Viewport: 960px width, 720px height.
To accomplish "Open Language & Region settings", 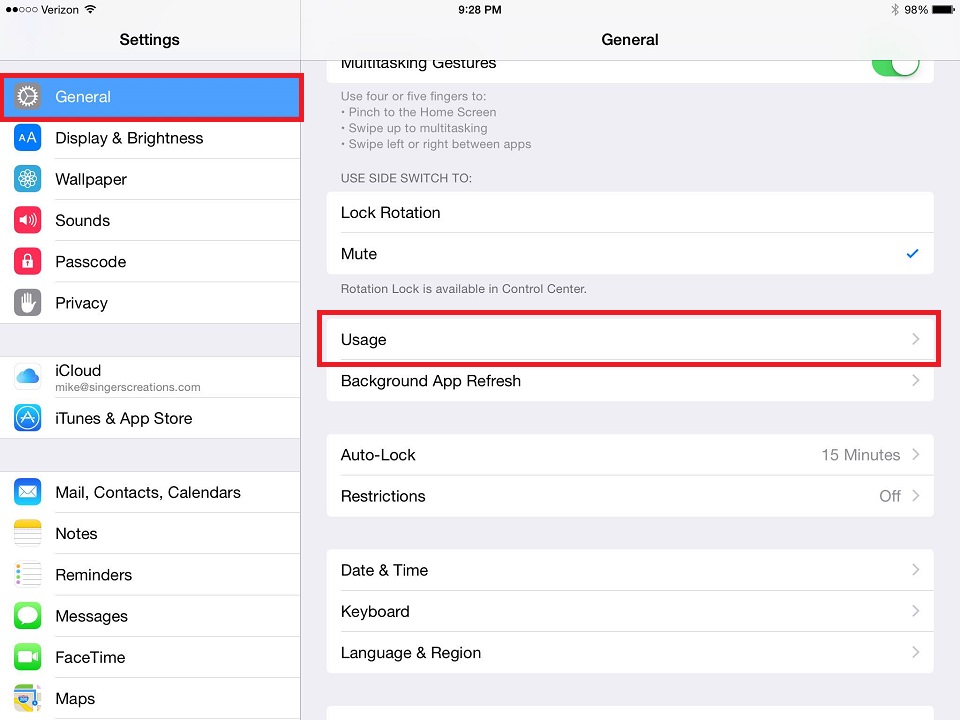I will coord(630,653).
